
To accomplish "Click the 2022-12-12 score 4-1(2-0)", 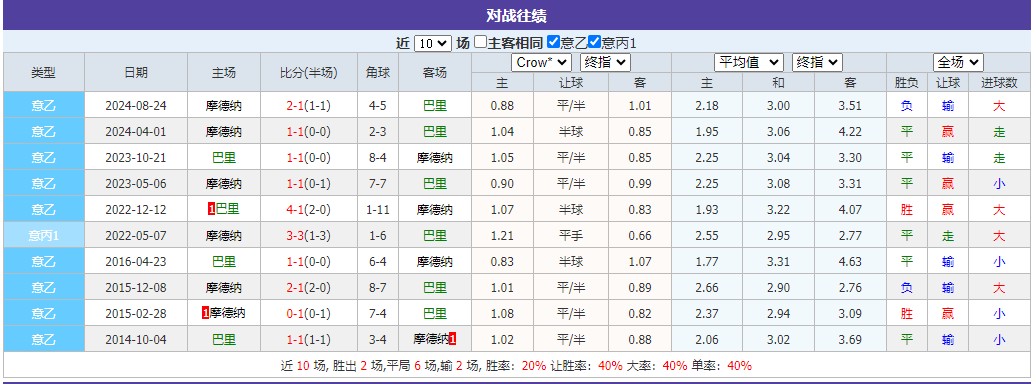I will click(309, 210).
